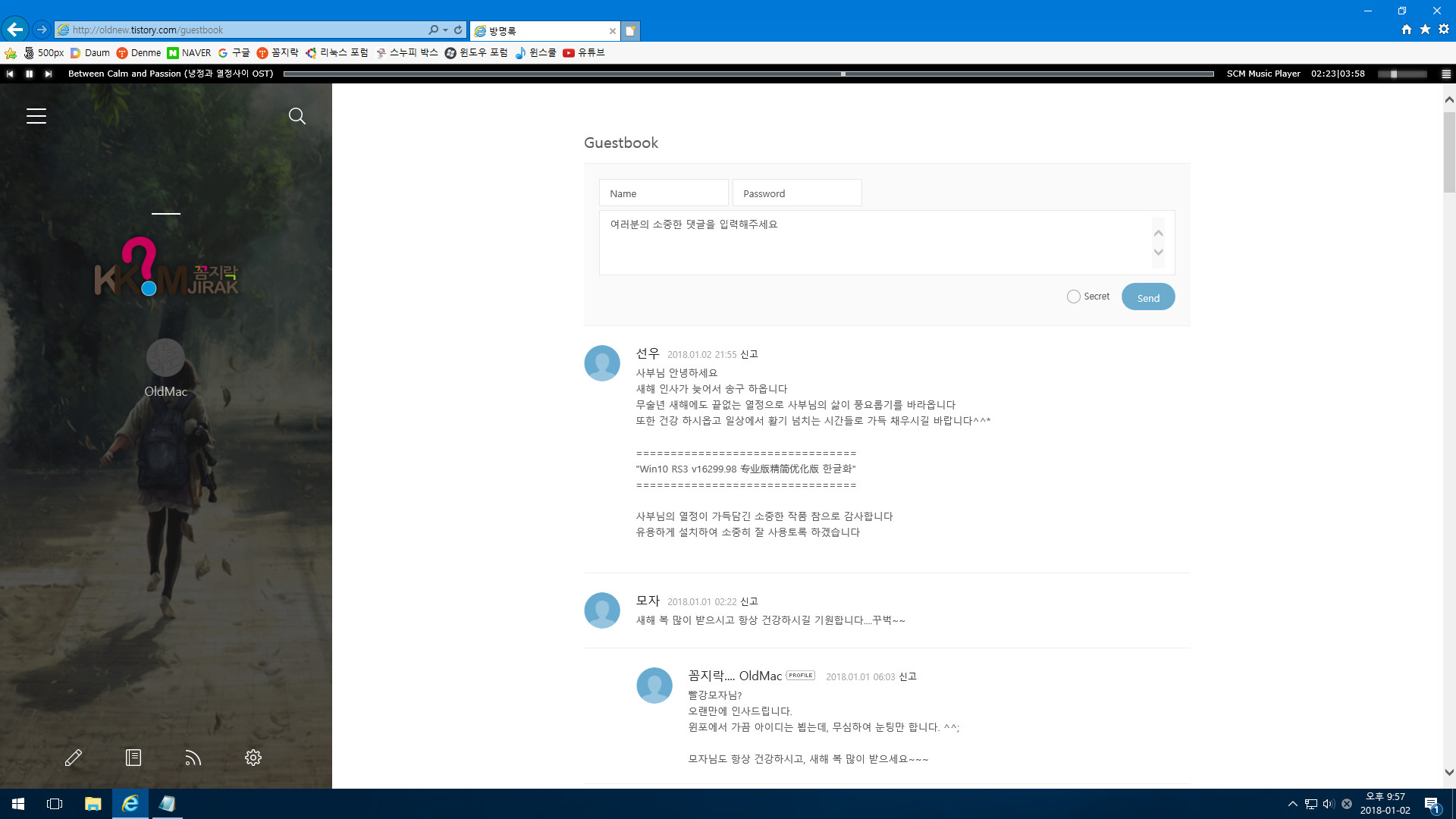This screenshot has width=1456, height=819.
Task: Open 유튜브 bookmark
Action: coord(584,53)
